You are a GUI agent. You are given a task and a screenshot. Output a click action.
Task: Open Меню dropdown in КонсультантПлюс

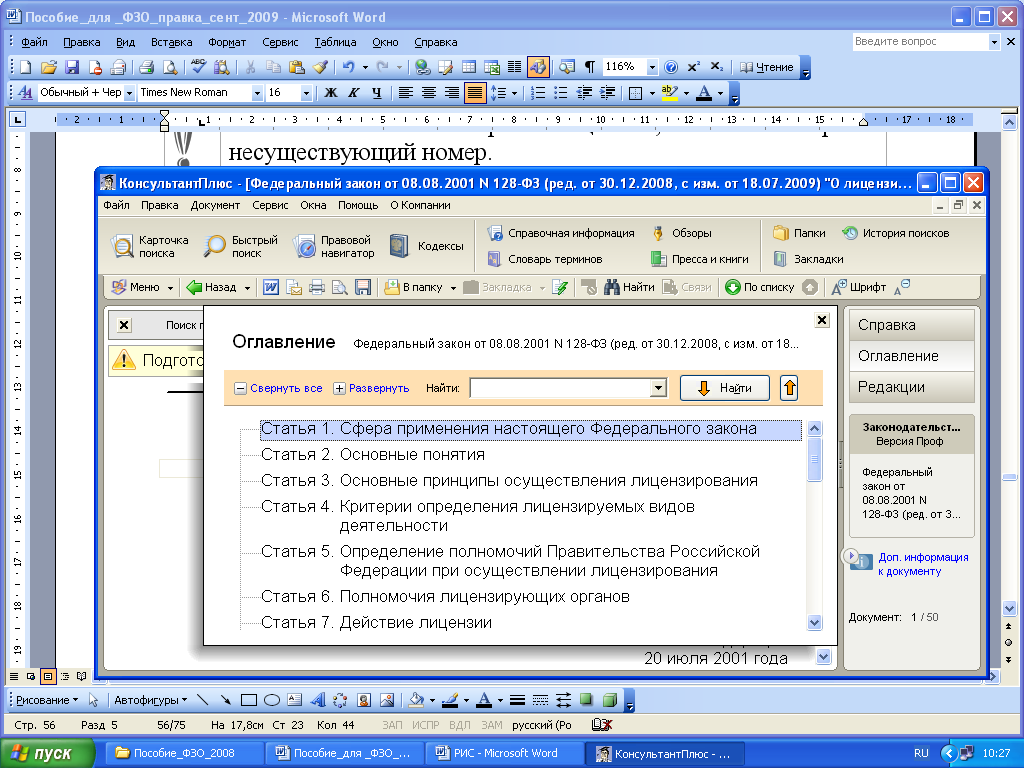[144, 287]
